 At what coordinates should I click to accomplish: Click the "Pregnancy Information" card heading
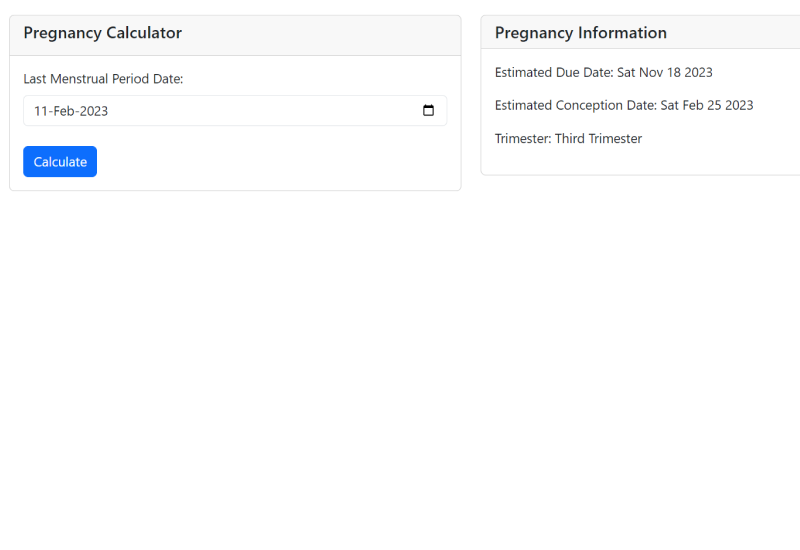(580, 33)
